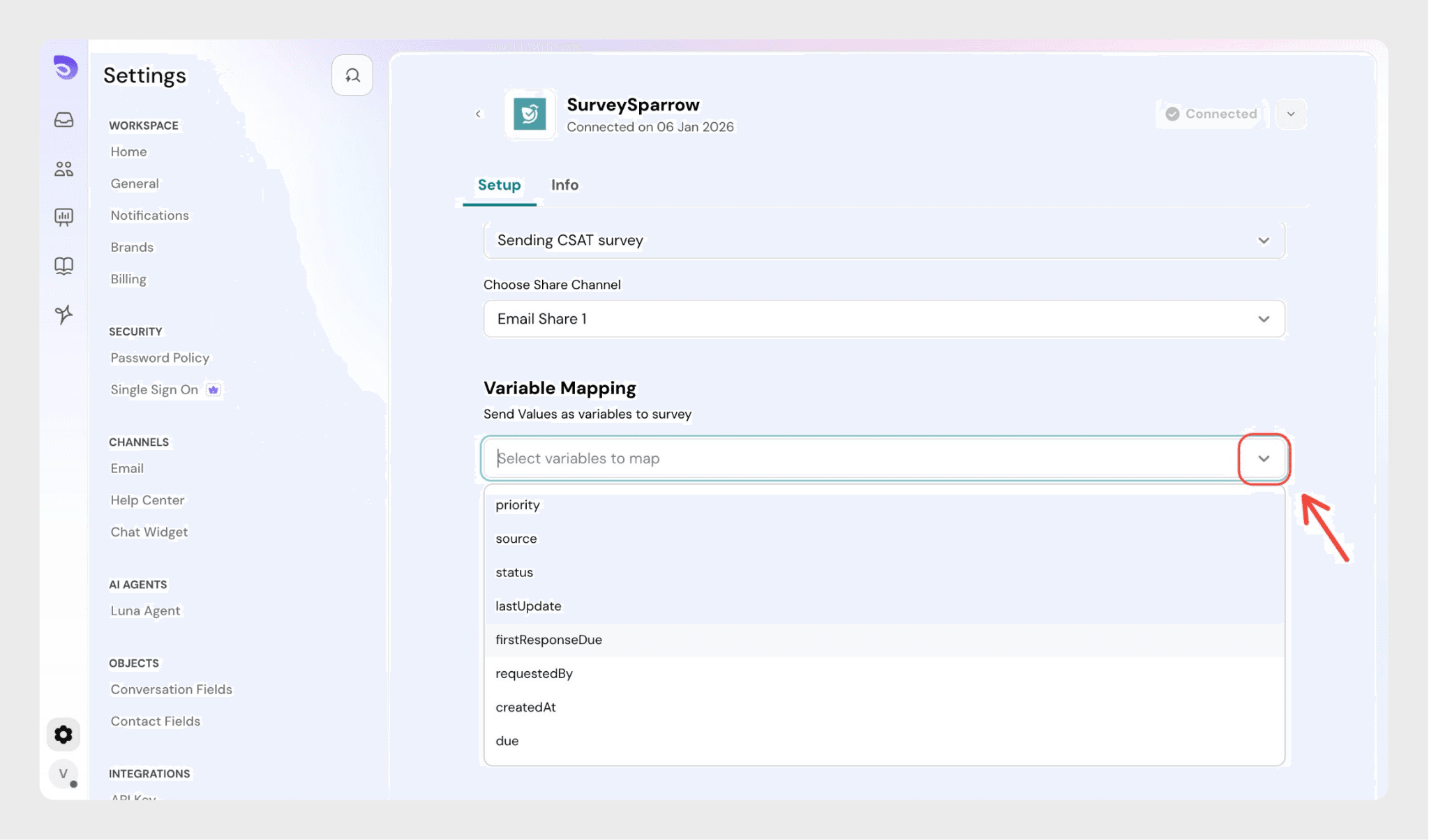Click the search icon beside Settings
The width and height of the screenshot is (1429, 840).
352,75
